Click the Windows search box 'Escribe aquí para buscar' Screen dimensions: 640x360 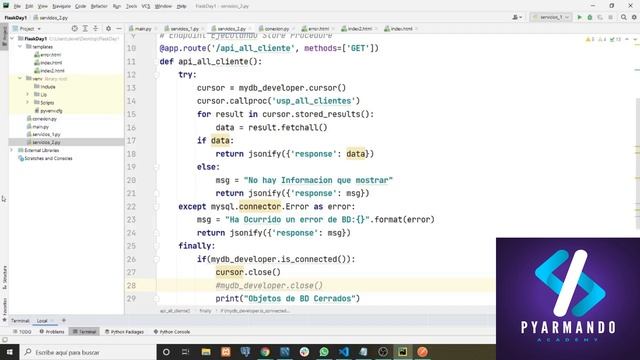click(88, 352)
